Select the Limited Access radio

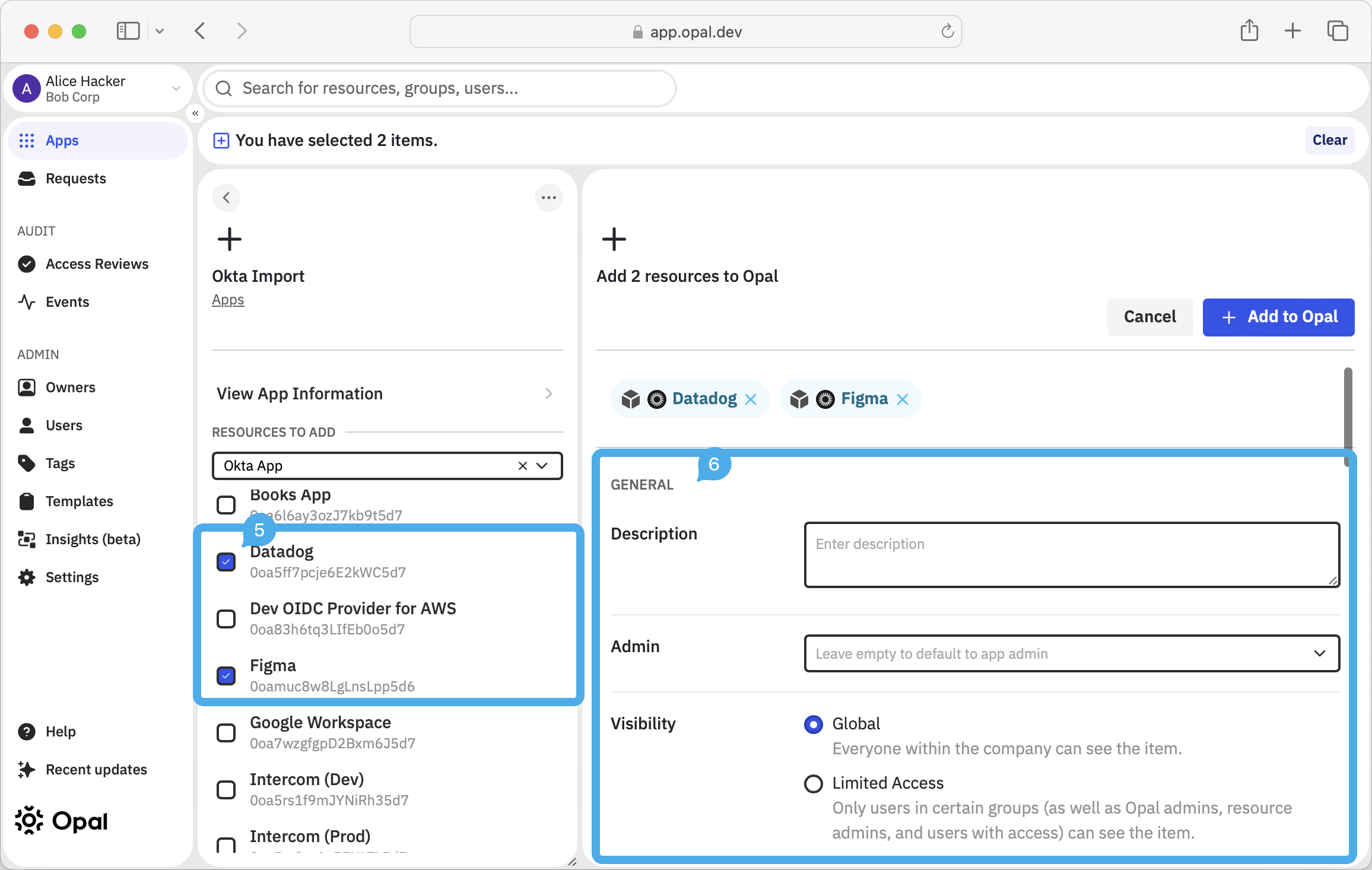tap(814, 784)
